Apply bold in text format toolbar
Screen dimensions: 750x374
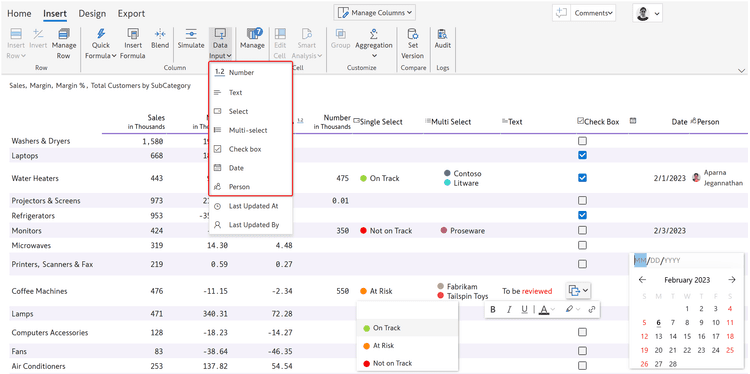coord(493,309)
